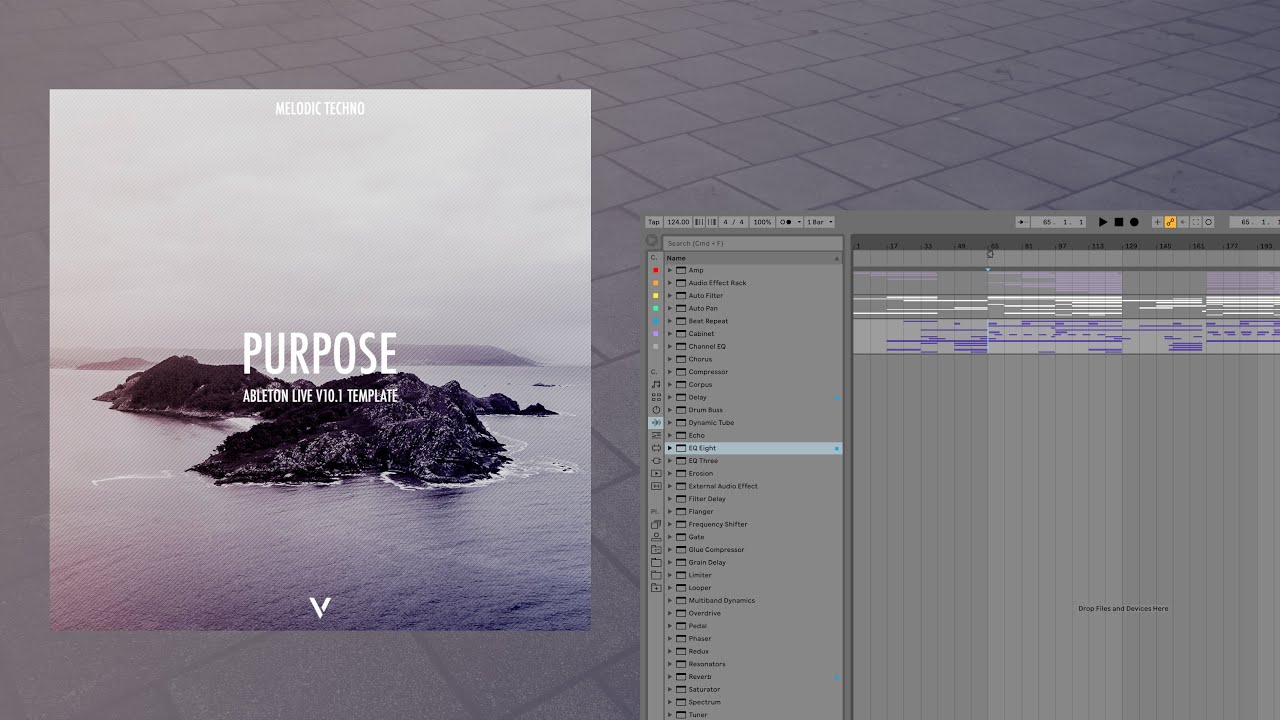Expand the Limiter folder
Image resolution: width=1280 pixels, height=720 pixels.
pos(670,575)
